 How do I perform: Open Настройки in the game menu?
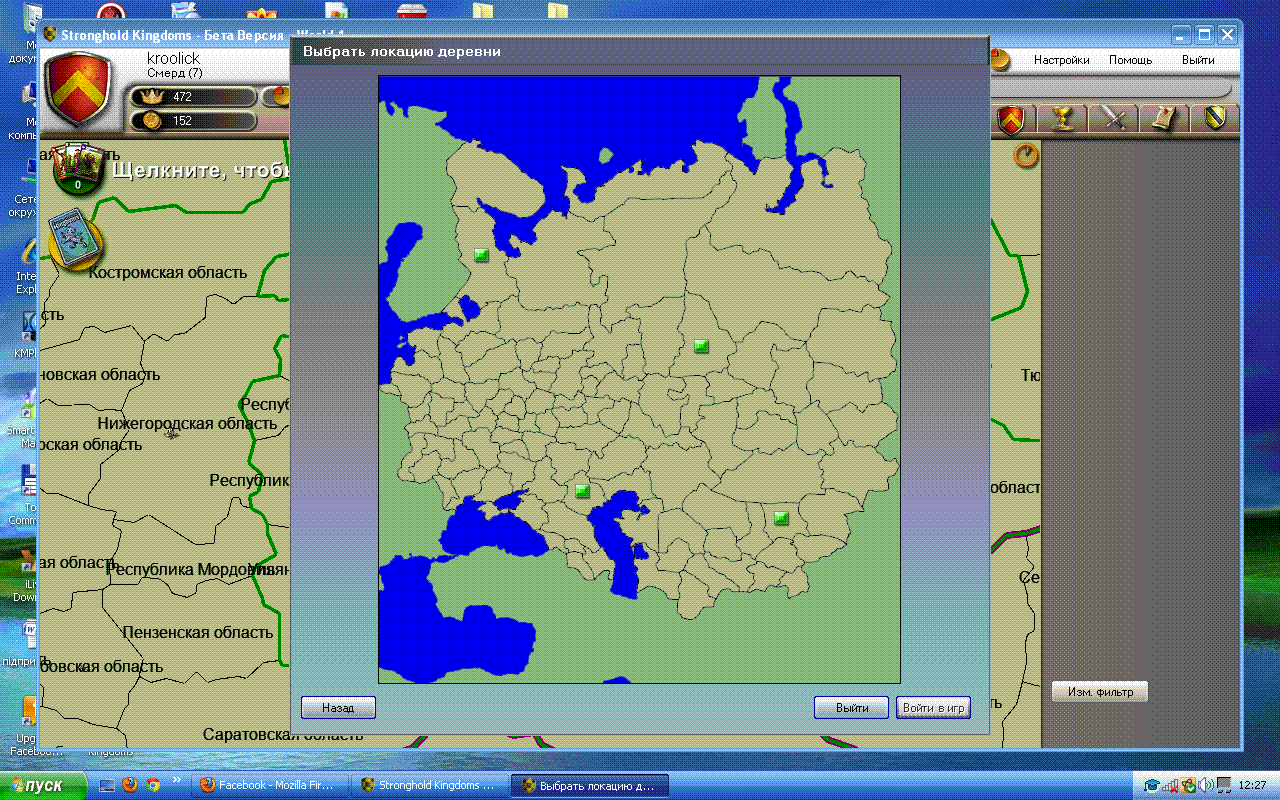point(1061,60)
